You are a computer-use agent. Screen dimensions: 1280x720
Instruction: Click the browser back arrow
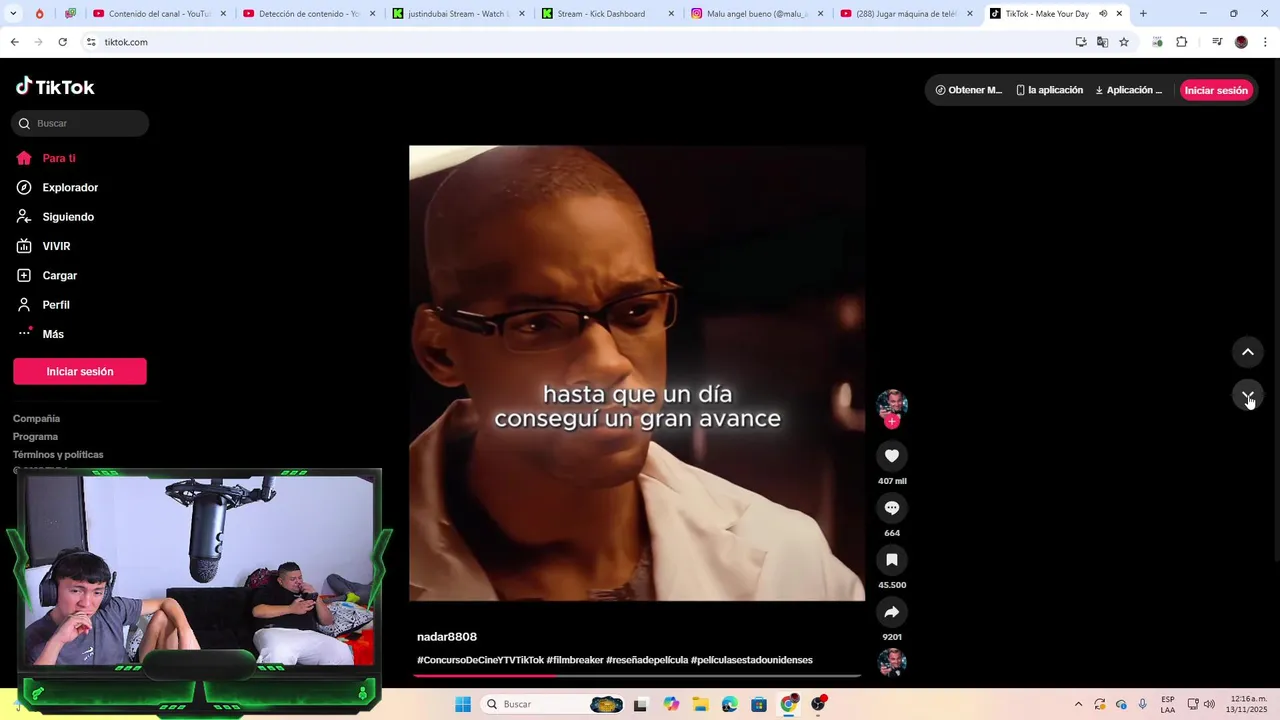click(x=14, y=42)
